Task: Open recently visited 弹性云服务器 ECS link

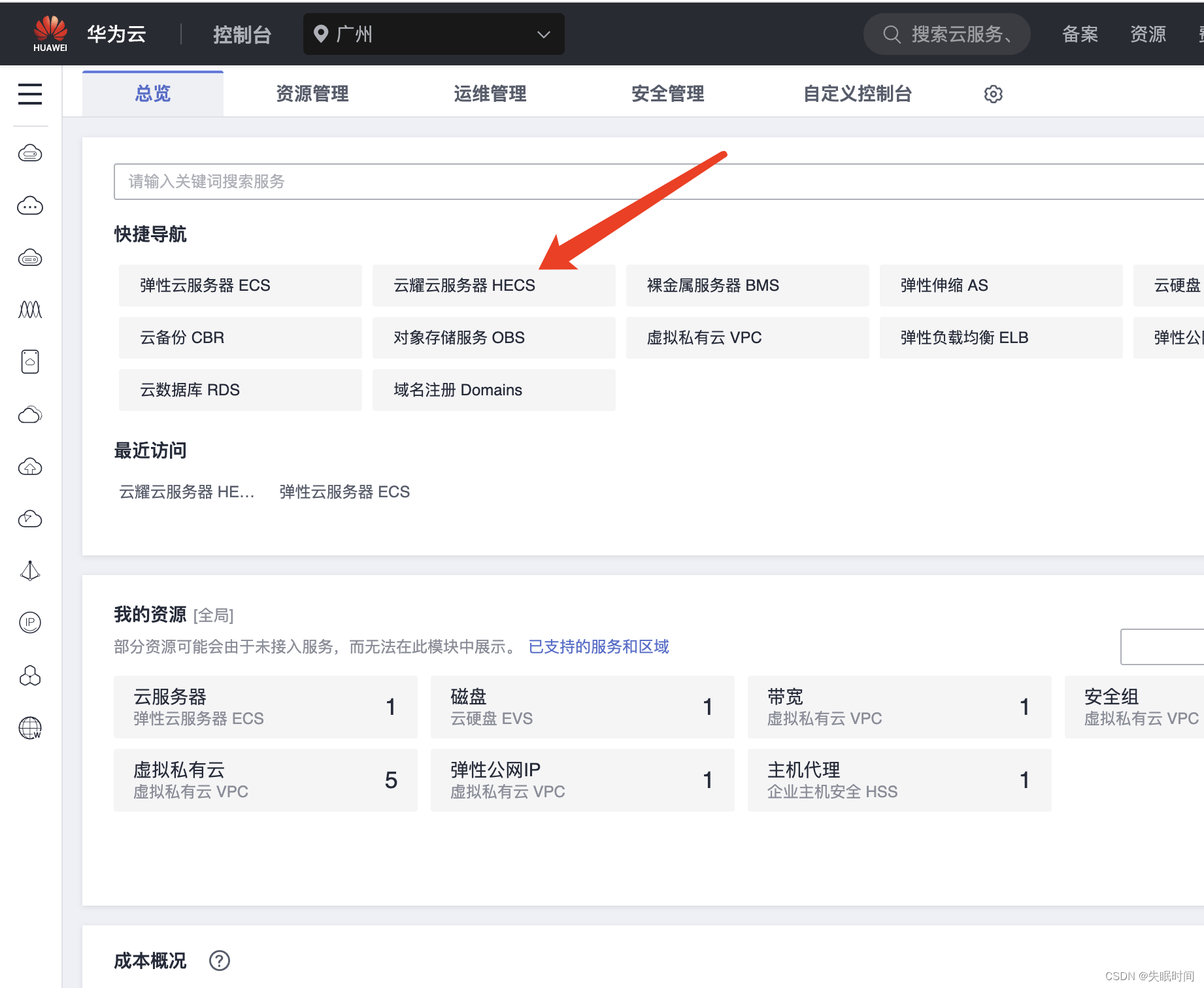Action: coord(344,492)
